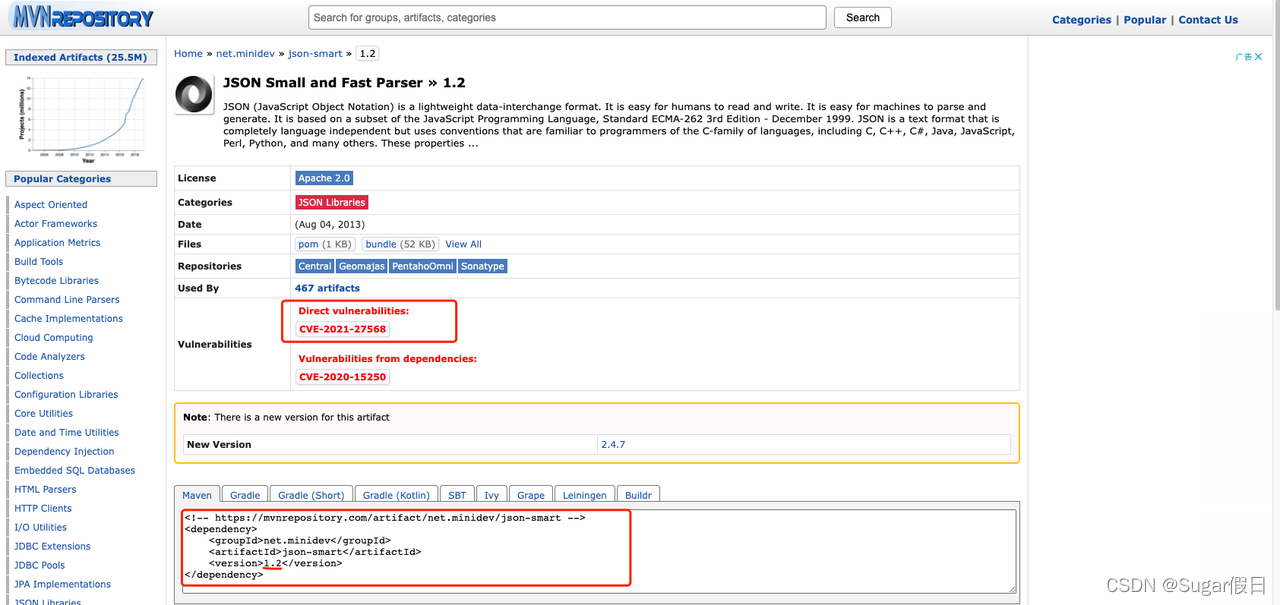
Task: Close the ad via top-right icon
Action: point(1259,57)
